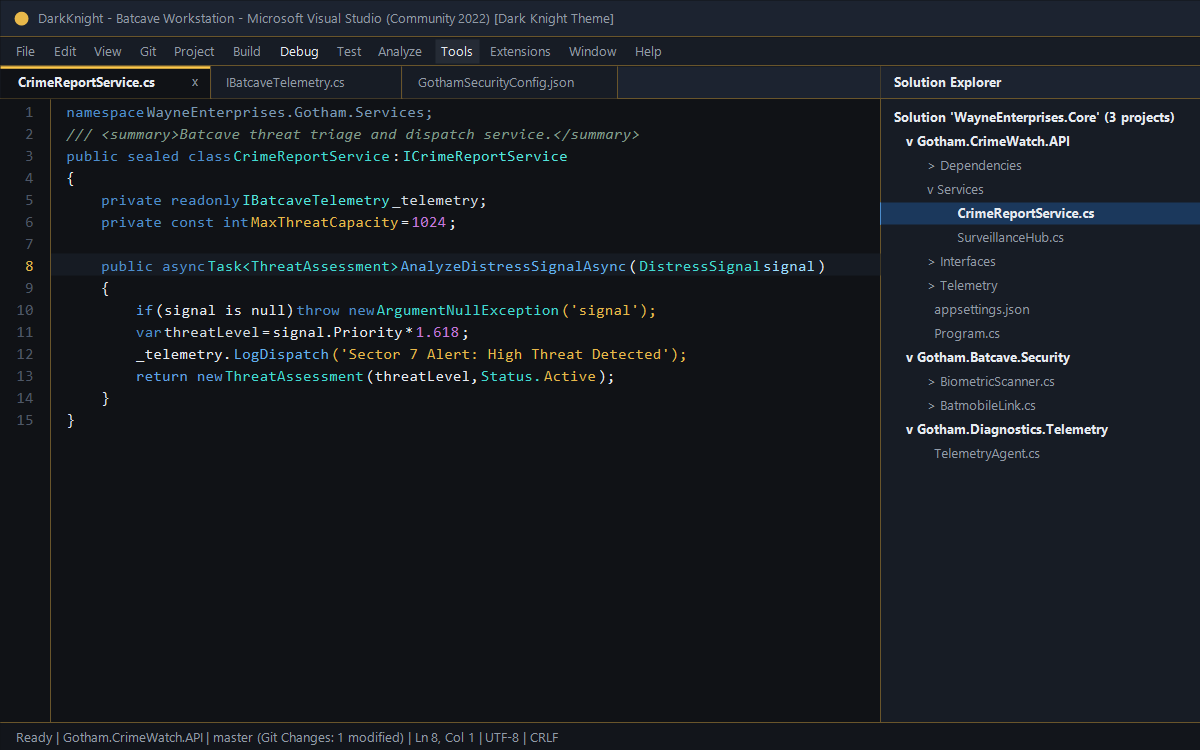Close the CrimeReportService.cs tab
The width and height of the screenshot is (1200, 750).
pos(195,82)
